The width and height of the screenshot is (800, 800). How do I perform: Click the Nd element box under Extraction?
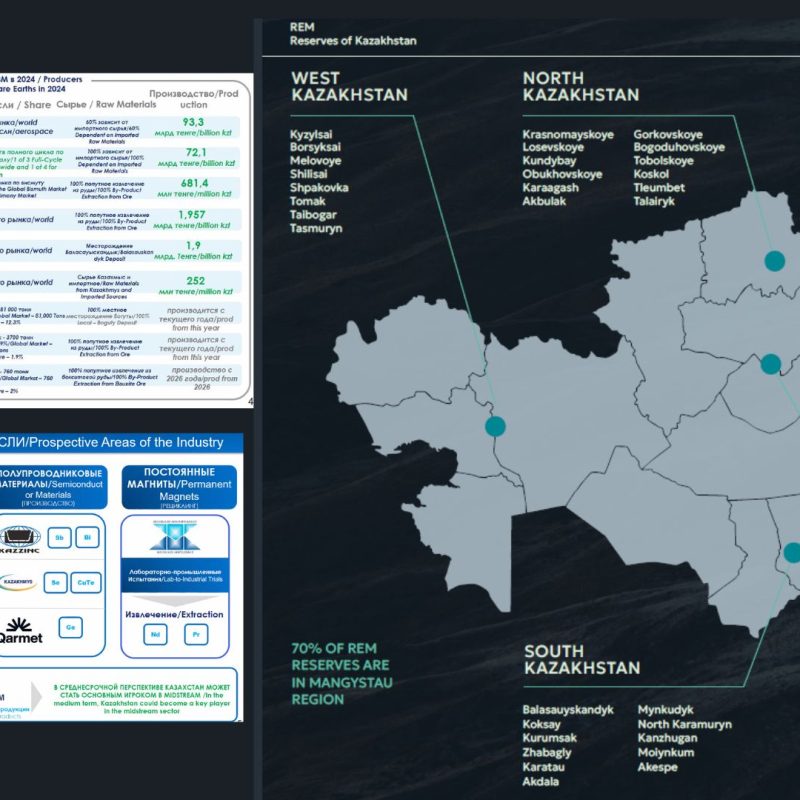155,632
